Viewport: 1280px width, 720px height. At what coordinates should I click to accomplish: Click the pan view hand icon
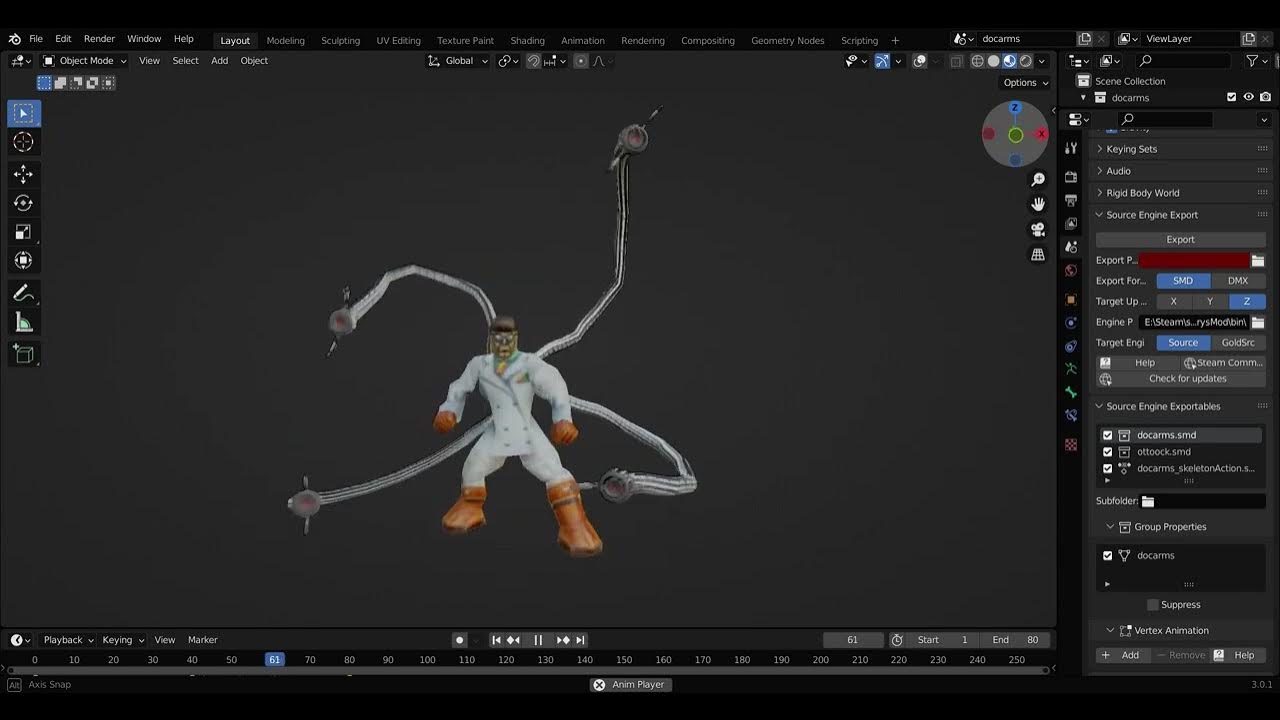tap(1038, 204)
